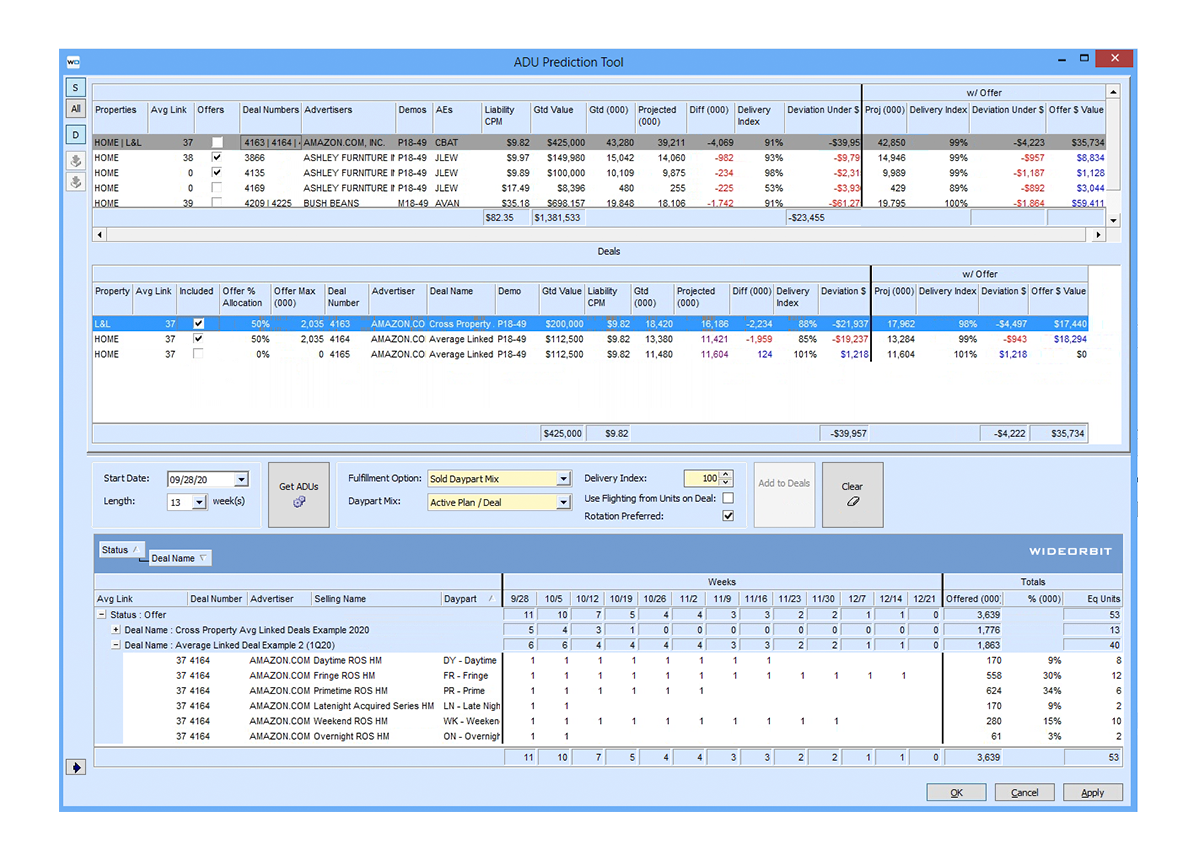Sort by Offer % Allocation column header
This screenshot has height=859, width=1195.
click(245, 297)
